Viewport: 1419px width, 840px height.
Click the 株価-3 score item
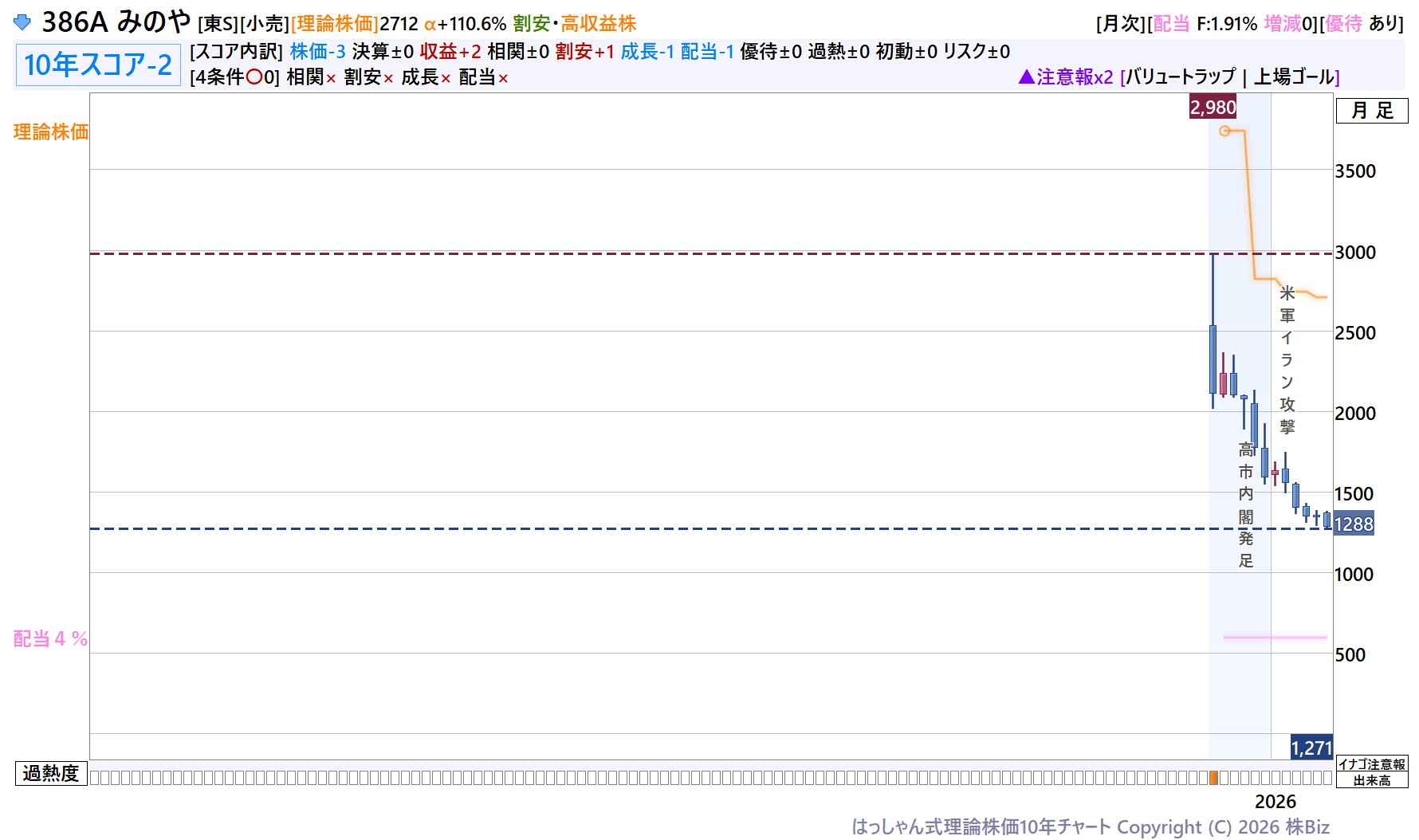tap(317, 52)
